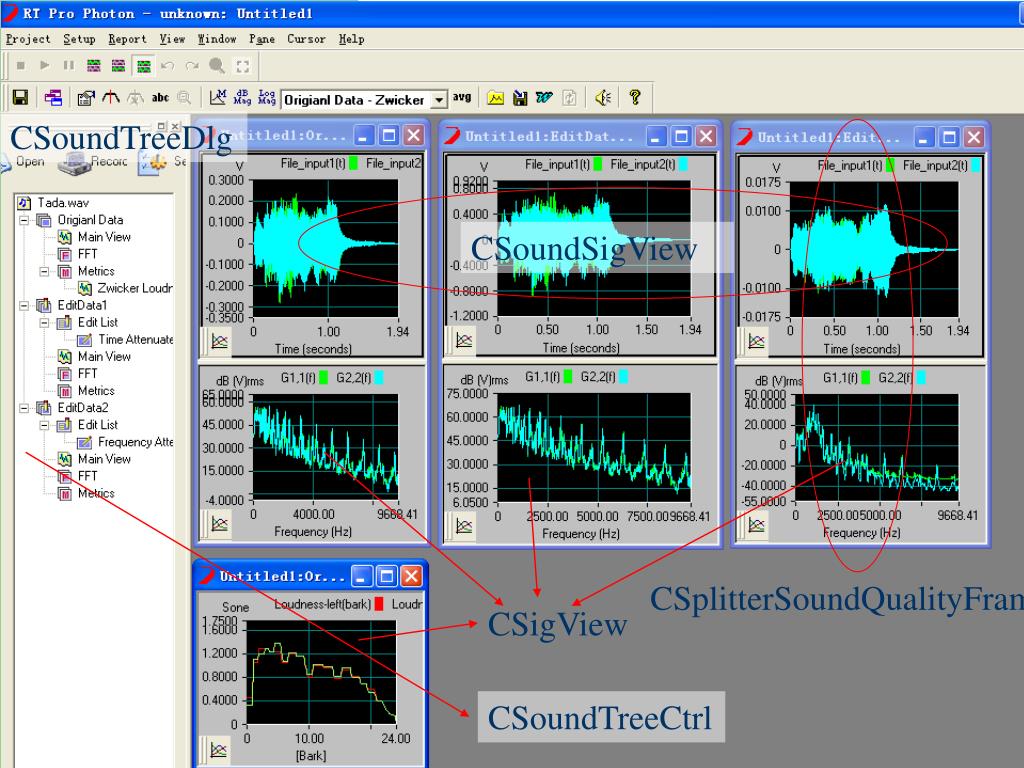Click cyan File_input2(t) swatch in Untitled1:EditDat window
1024x768 pixels.
click(x=683, y=165)
